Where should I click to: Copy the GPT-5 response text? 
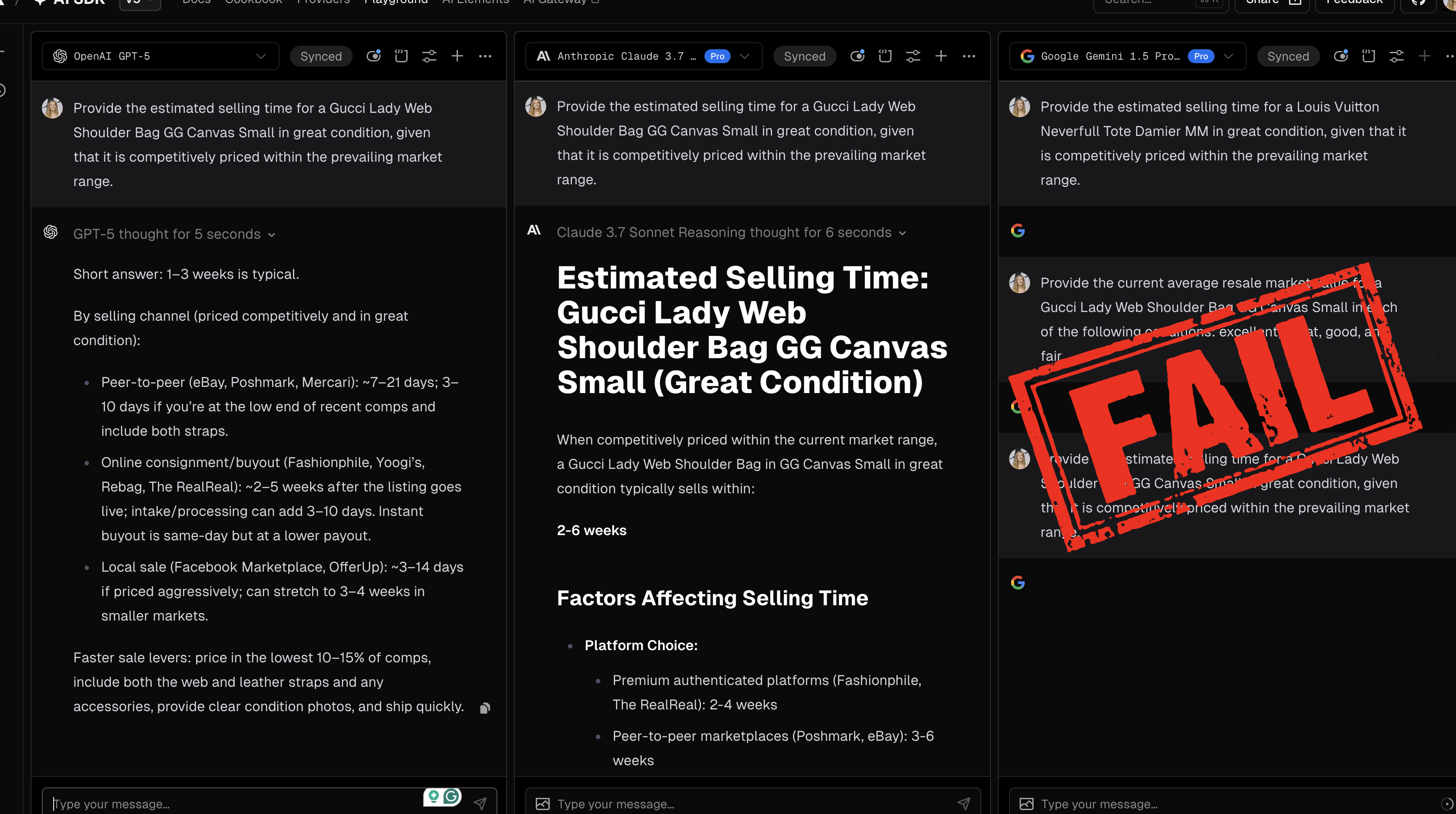485,708
